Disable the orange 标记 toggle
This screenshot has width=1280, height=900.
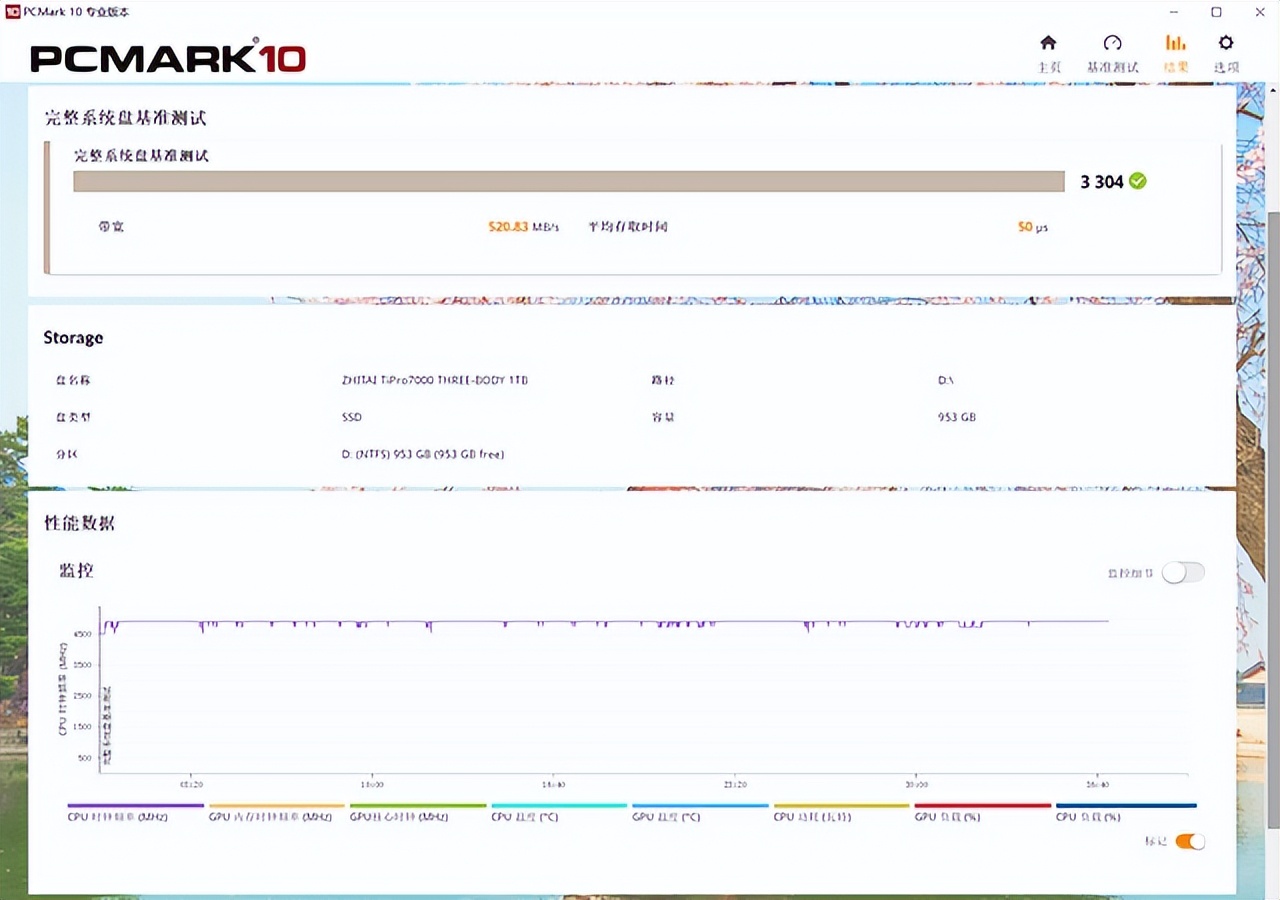click(1188, 841)
